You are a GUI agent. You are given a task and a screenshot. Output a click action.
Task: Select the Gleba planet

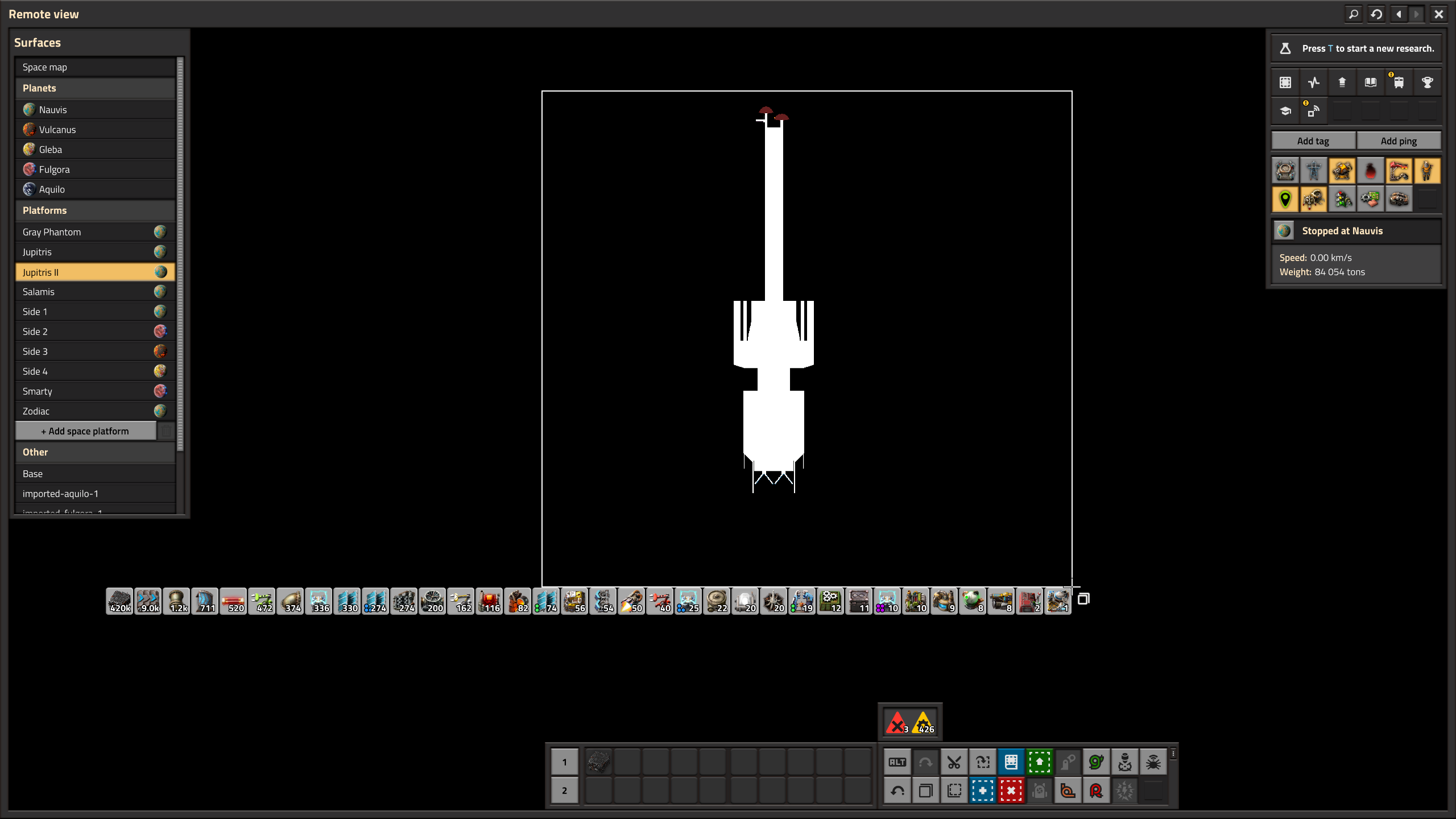pyautogui.click(x=95, y=150)
